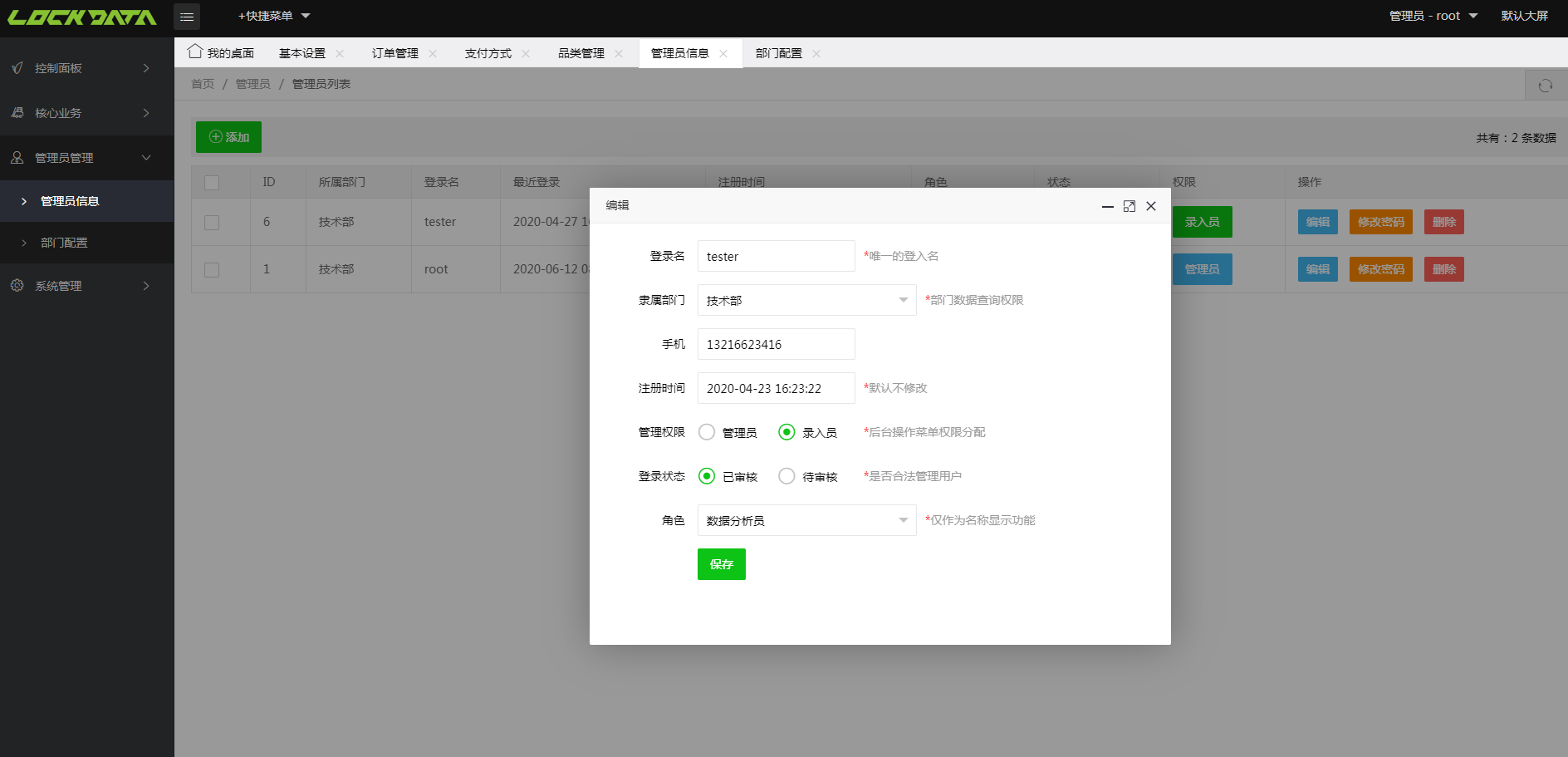Open the 首页 breadcrumb link
1568x757 pixels.
[202, 84]
